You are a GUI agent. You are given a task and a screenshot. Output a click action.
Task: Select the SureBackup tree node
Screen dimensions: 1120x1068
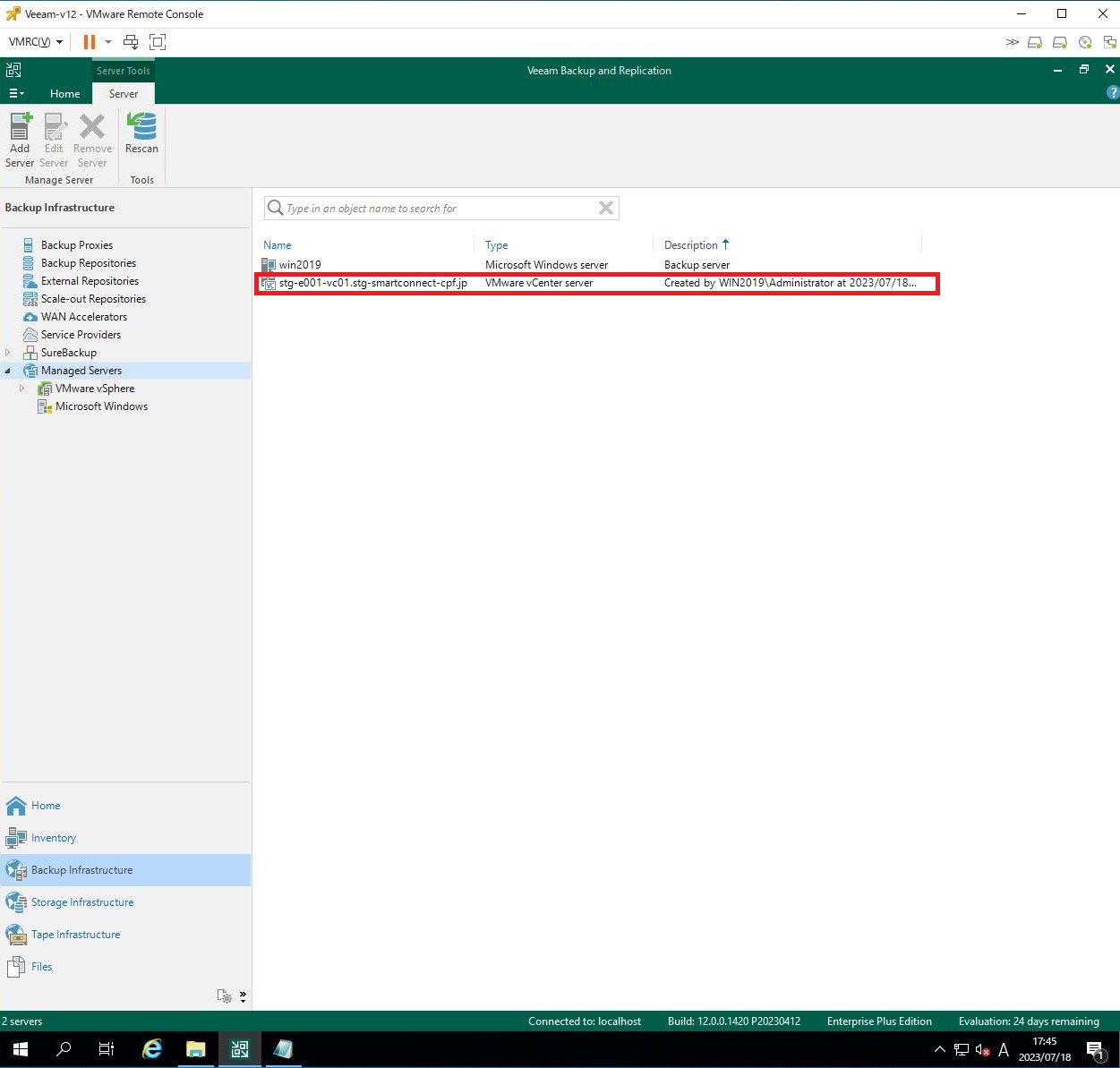[69, 353]
